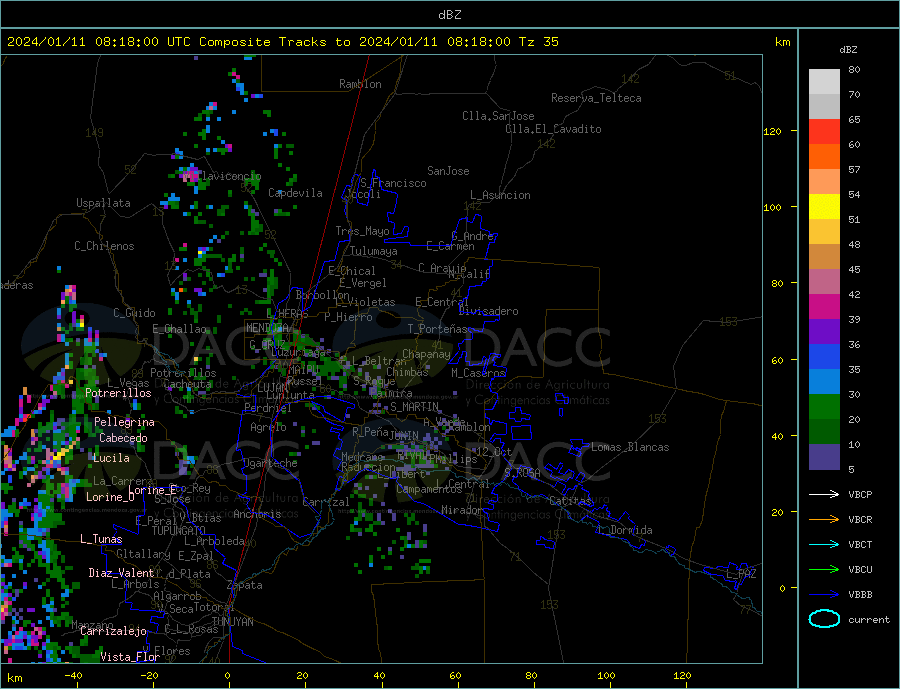Click the 'Tulumaya' map label
The height and width of the screenshot is (689, 900).
point(374,251)
